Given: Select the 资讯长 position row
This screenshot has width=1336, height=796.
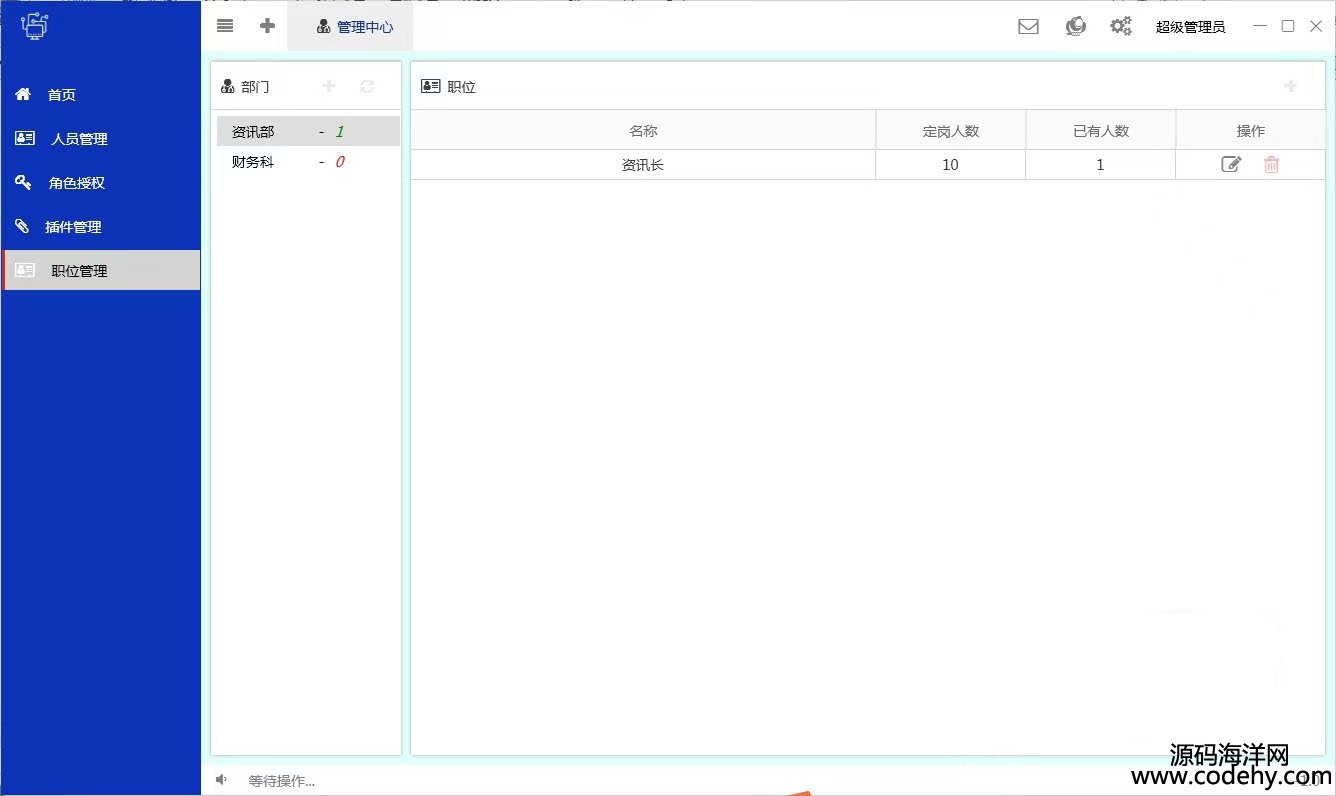Looking at the screenshot, I should (868, 165).
